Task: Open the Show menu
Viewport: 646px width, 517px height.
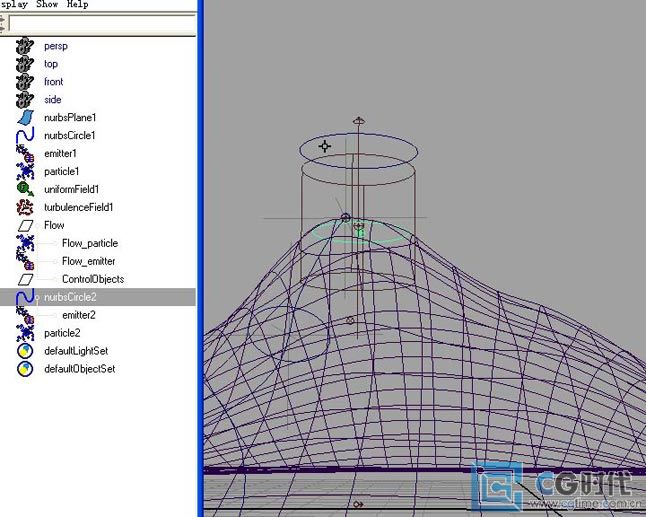Action: (47, 4)
